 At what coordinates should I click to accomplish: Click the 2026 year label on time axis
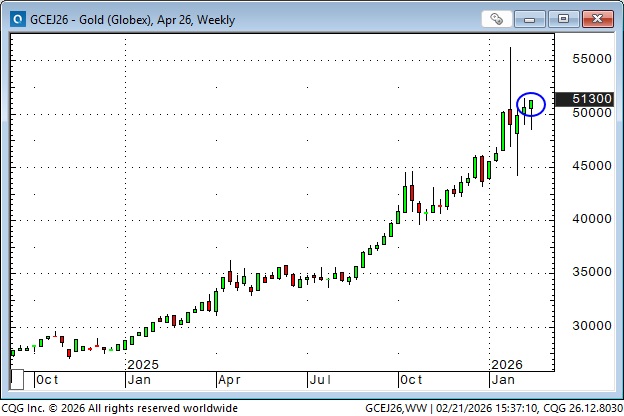[507, 364]
